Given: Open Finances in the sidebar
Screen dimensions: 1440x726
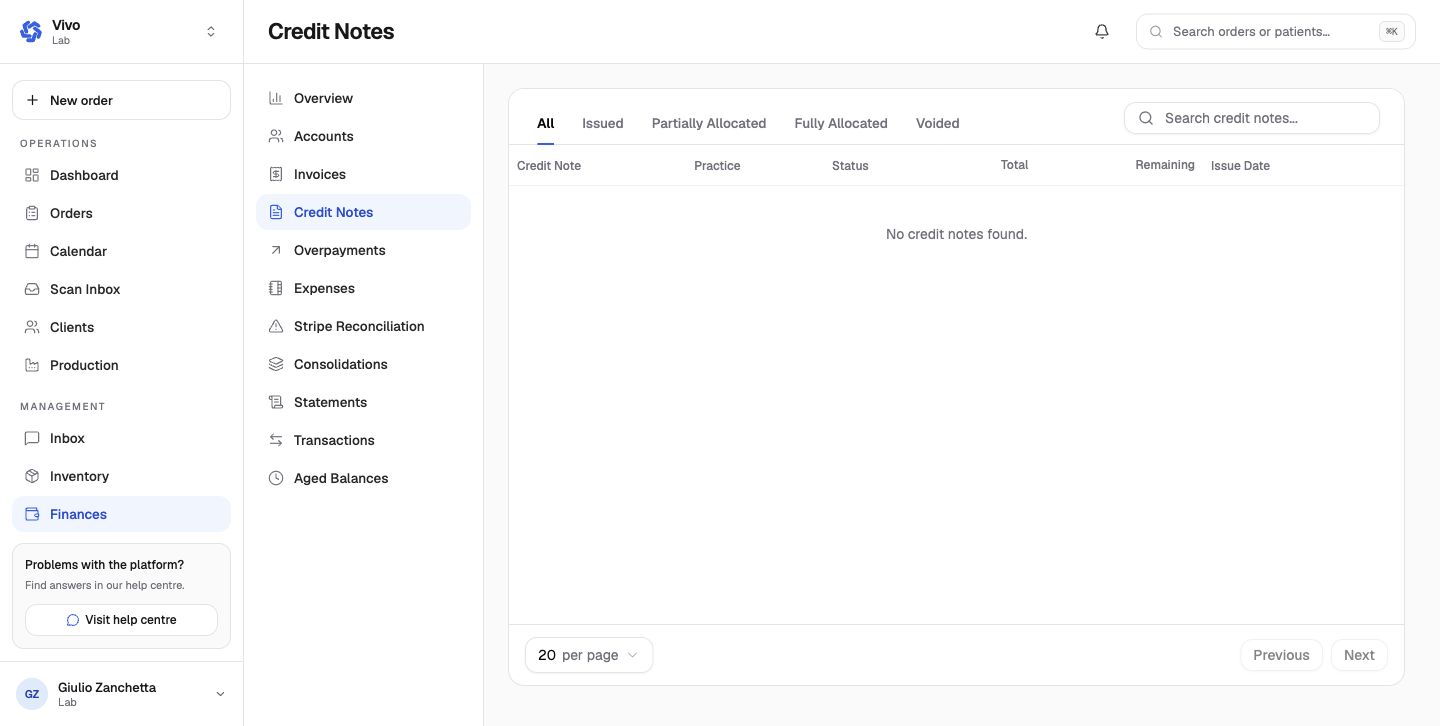Looking at the screenshot, I should [121, 514].
